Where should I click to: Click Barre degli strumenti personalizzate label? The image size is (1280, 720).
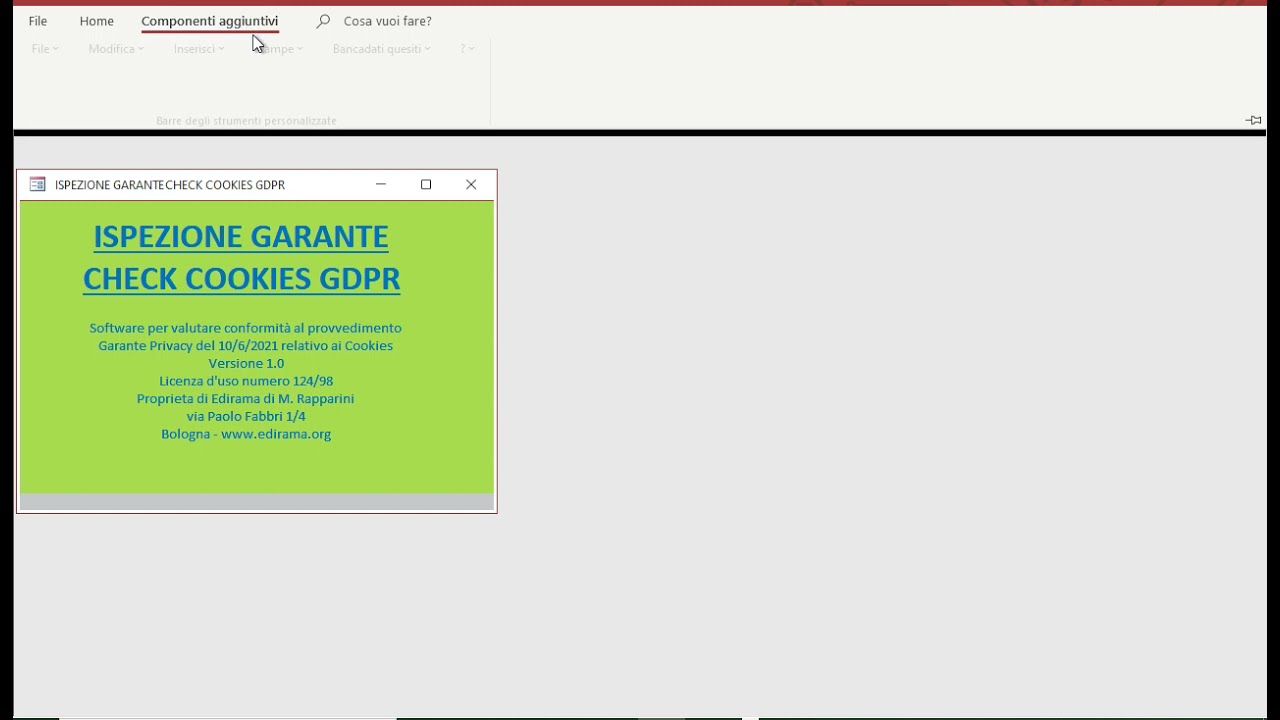point(246,121)
